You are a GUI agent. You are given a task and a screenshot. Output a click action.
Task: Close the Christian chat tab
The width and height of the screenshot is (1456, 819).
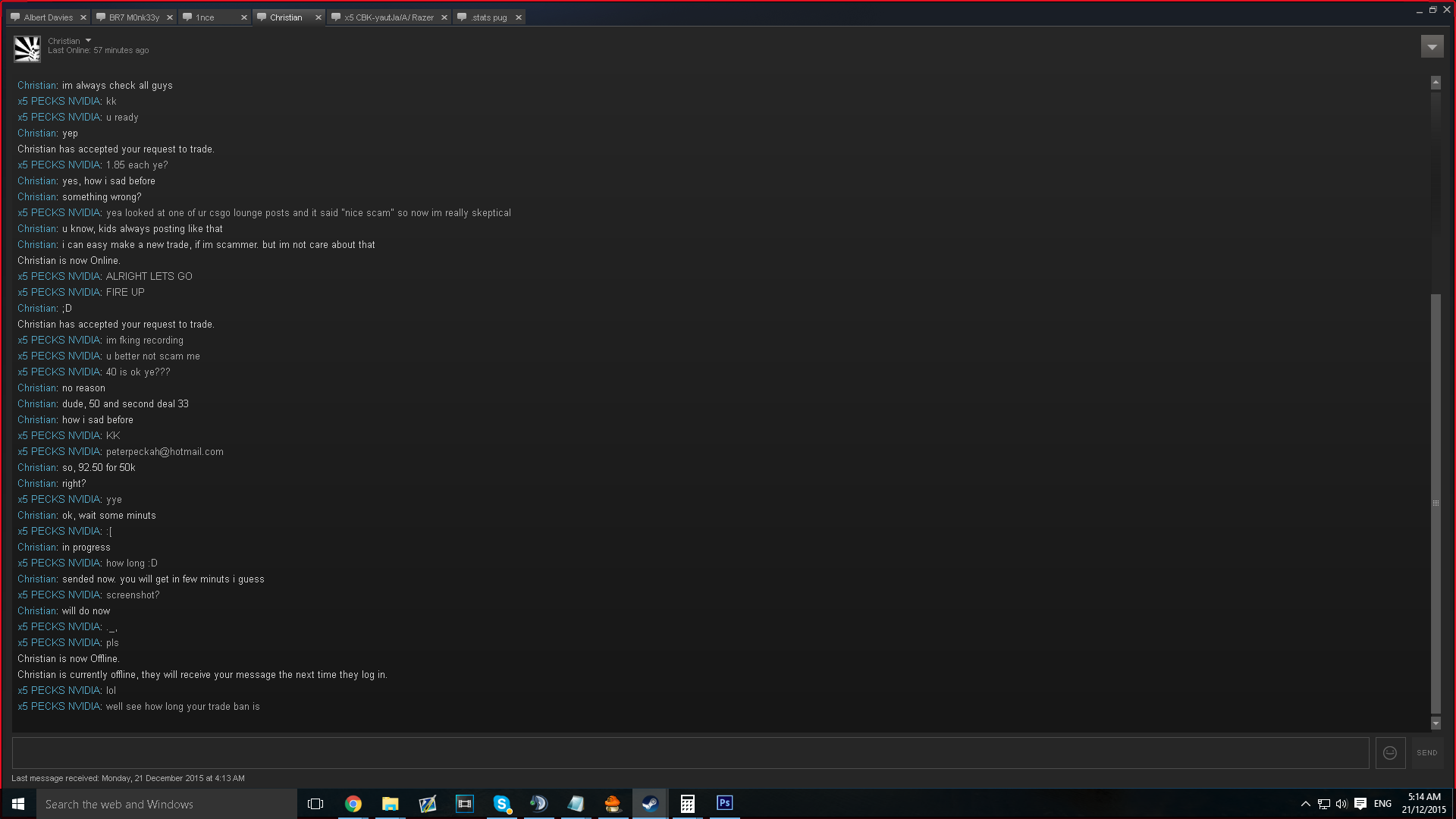(318, 17)
